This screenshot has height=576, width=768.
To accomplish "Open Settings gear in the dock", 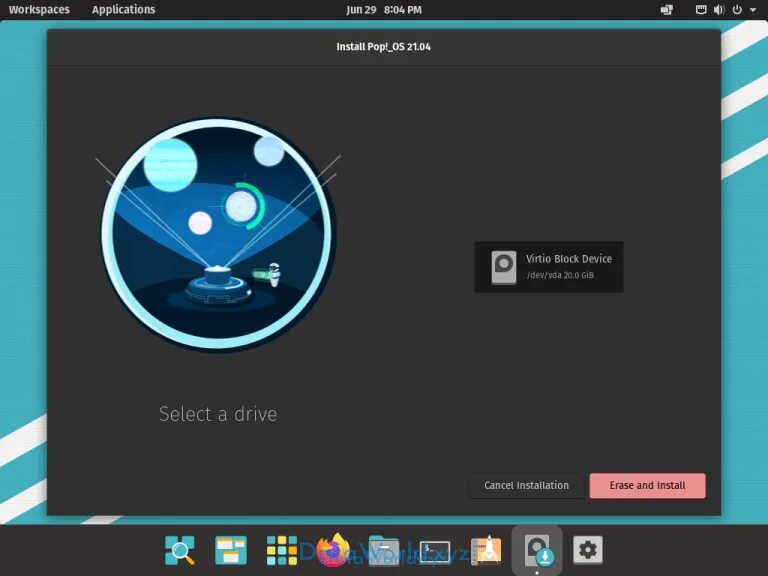I will [x=588, y=550].
